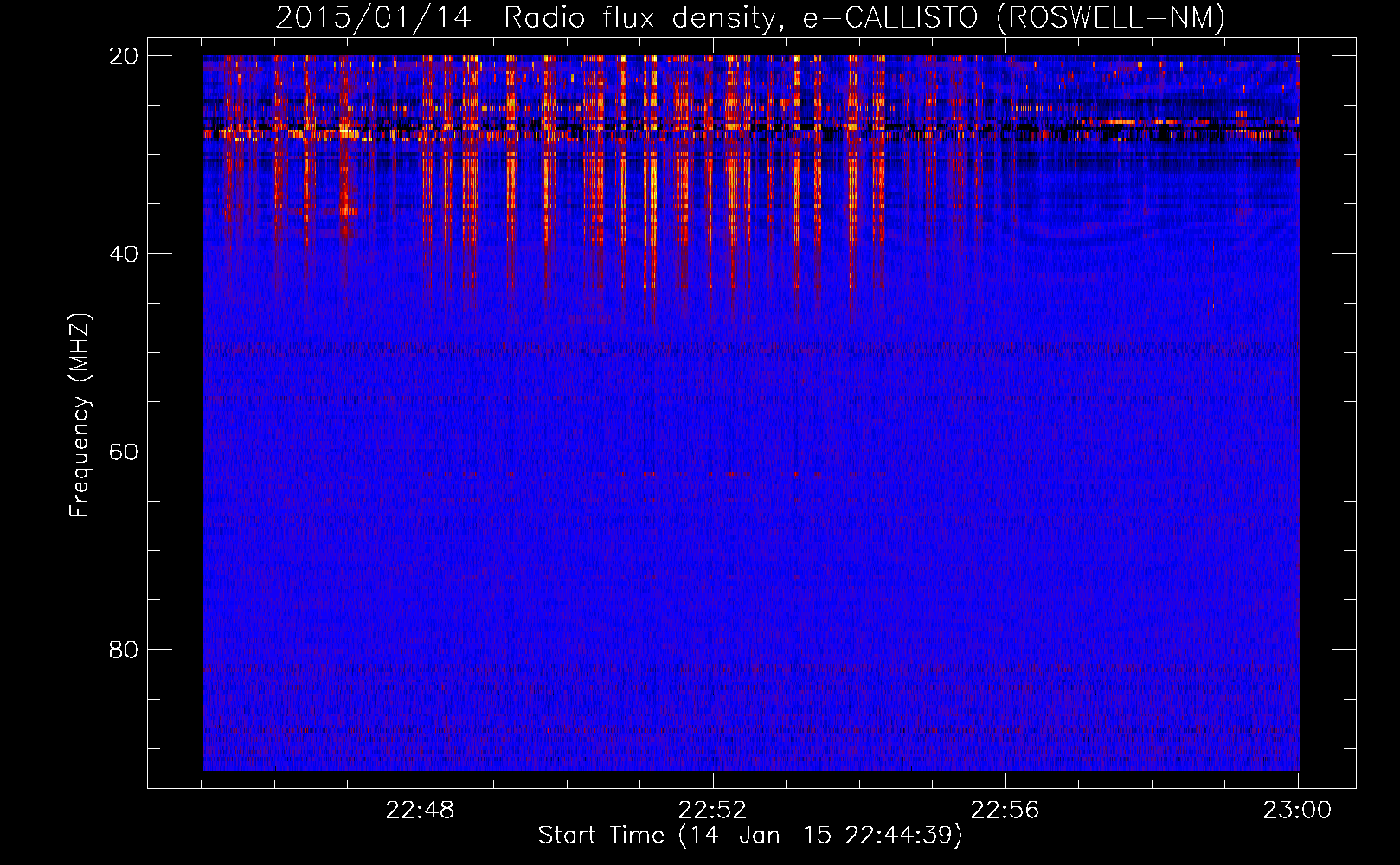Click the 'e-CALLISTO' text in the title
This screenshot has width=1400, height=865.
890,18
